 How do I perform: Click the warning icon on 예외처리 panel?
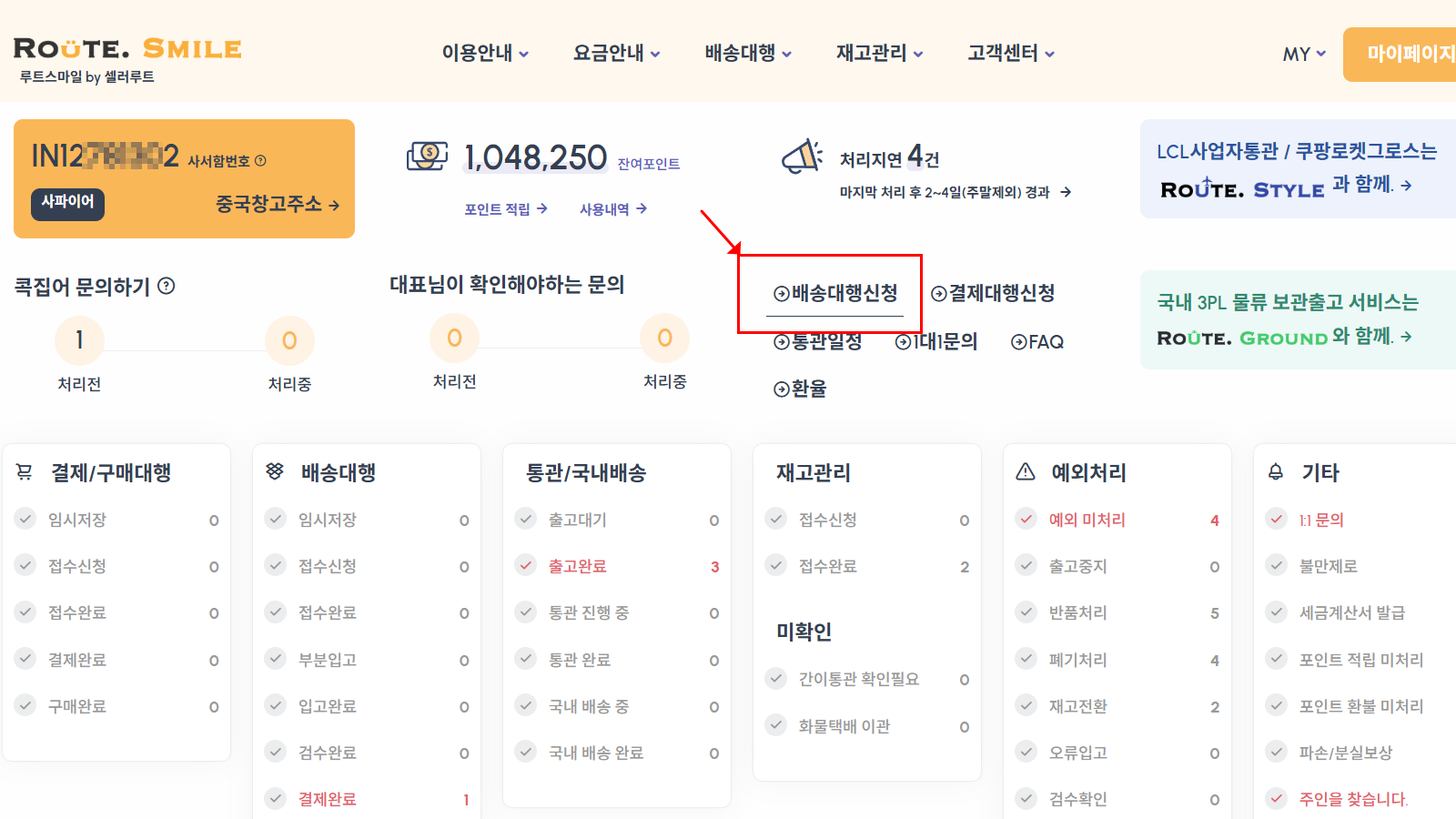click(1026, 472)
